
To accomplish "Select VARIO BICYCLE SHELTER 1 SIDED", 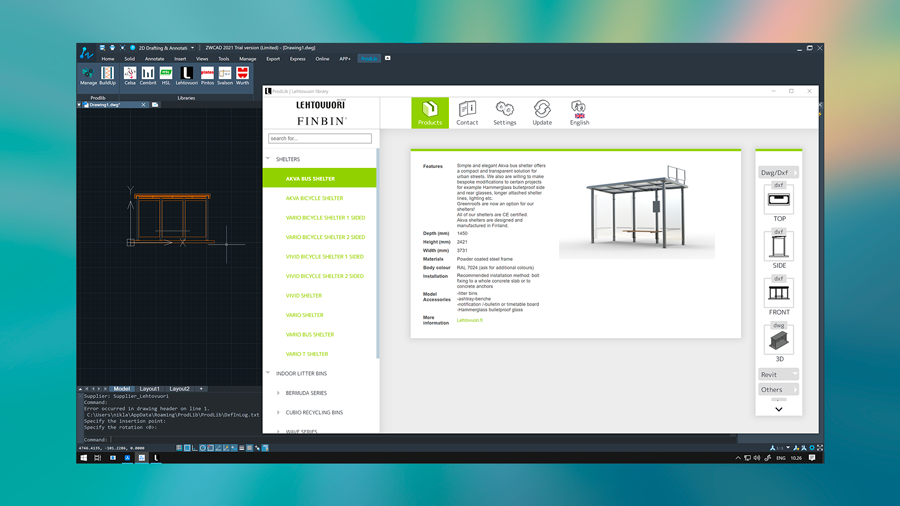I will point(325,217).
